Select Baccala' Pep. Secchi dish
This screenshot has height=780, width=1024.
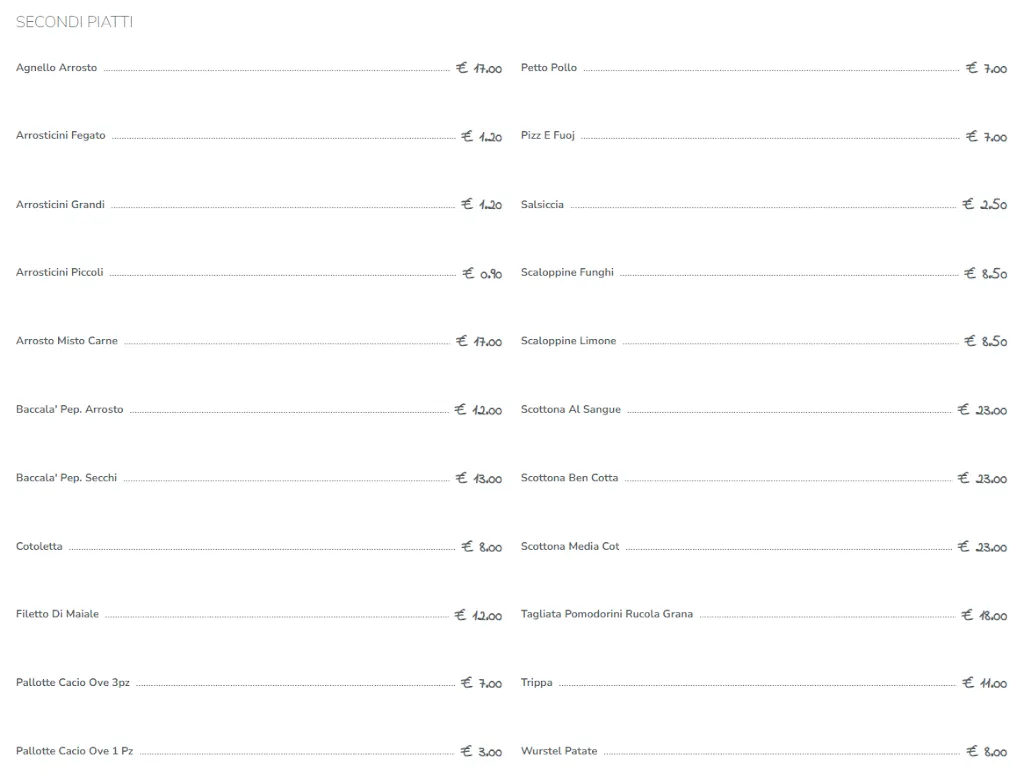tap(67, 478)
